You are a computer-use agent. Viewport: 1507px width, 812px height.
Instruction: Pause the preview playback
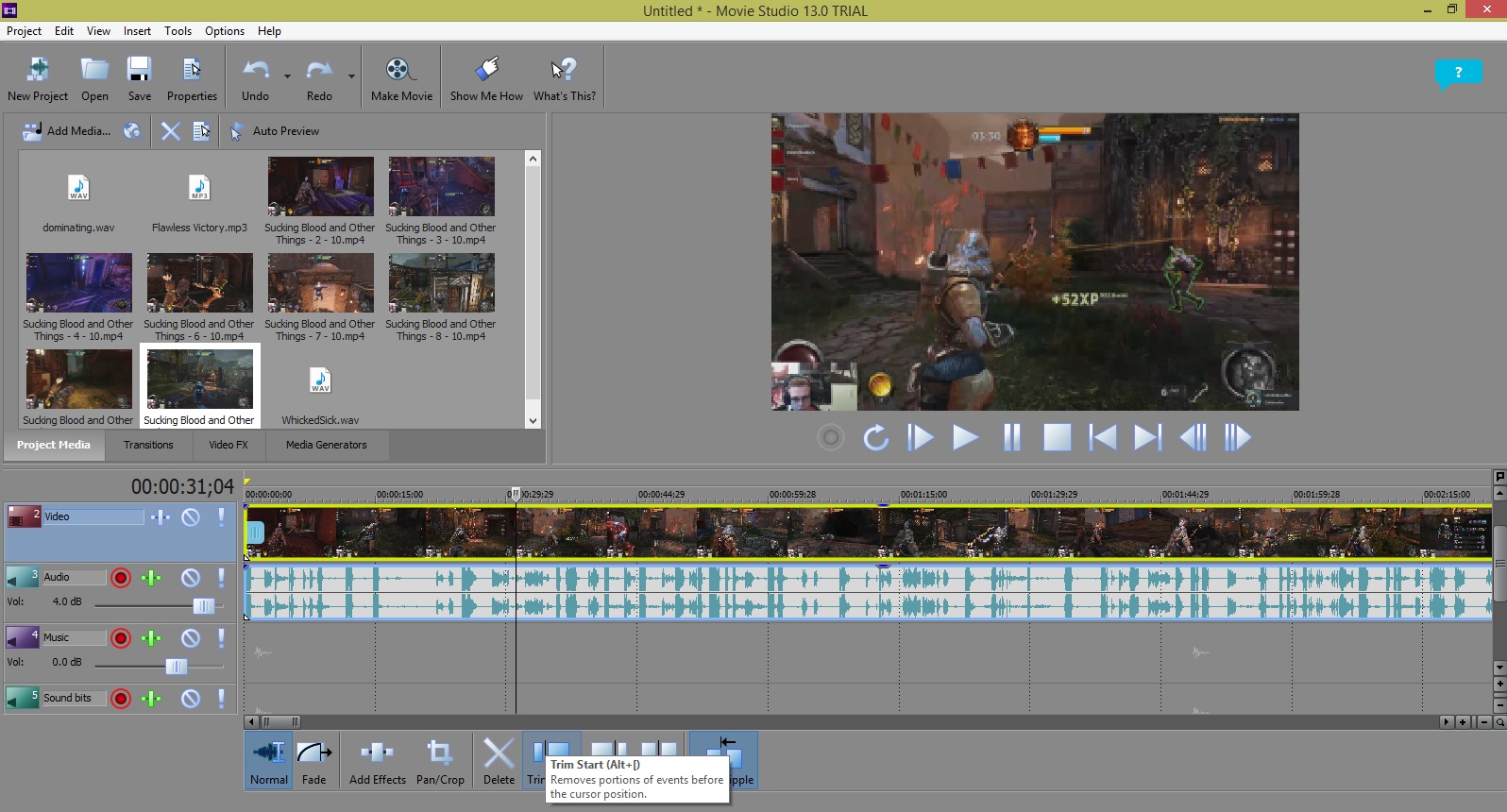pyautogui.click(x=1011, y=438)
